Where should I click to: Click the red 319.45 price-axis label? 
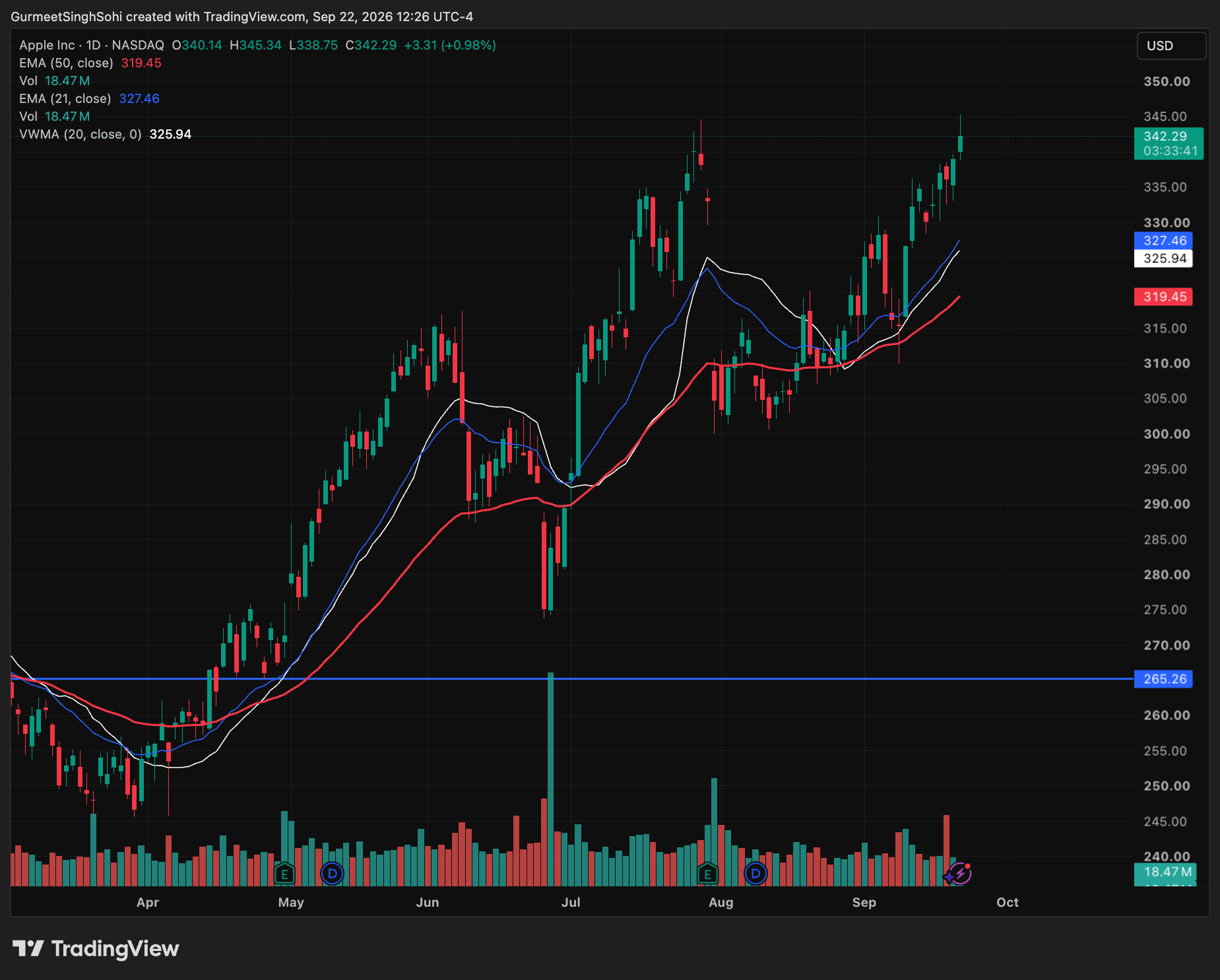click(1165, 297)
